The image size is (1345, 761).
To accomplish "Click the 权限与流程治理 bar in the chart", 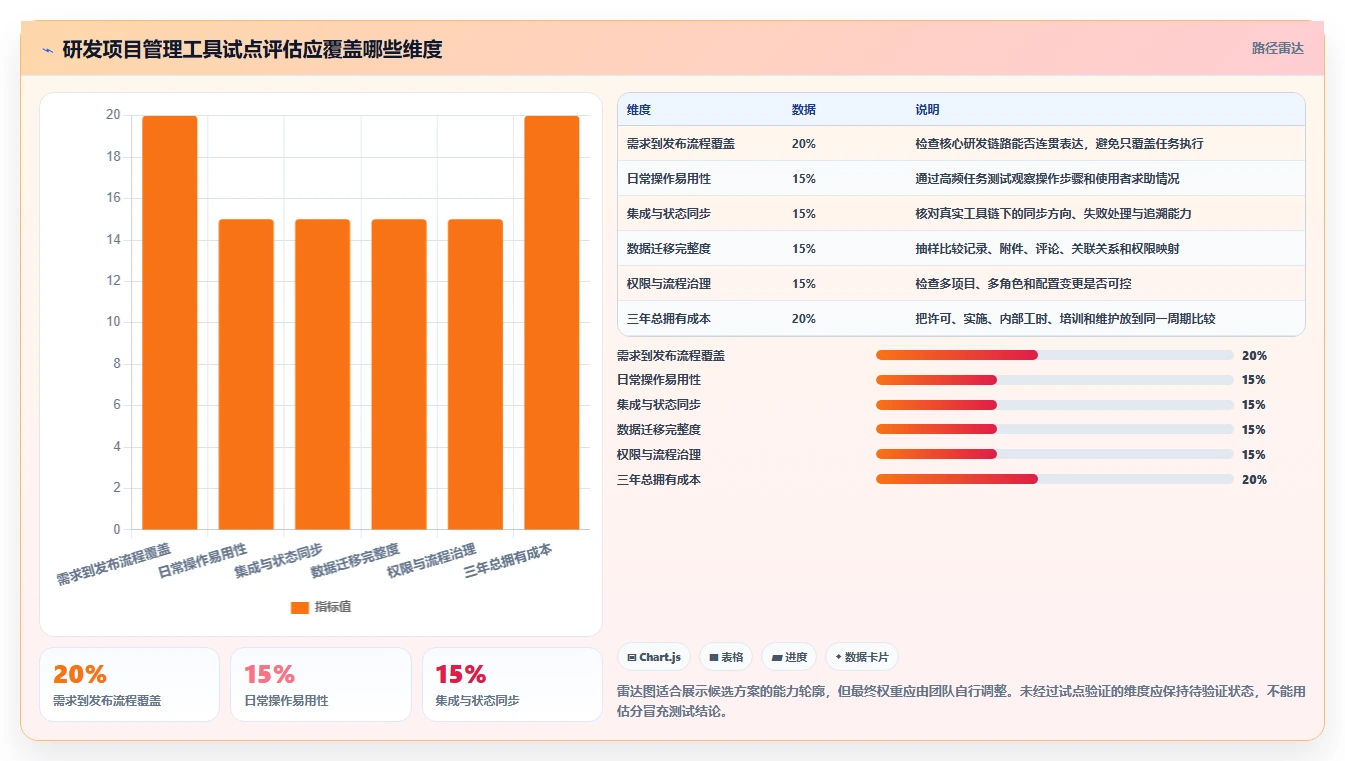I will [x=475, y=374].
